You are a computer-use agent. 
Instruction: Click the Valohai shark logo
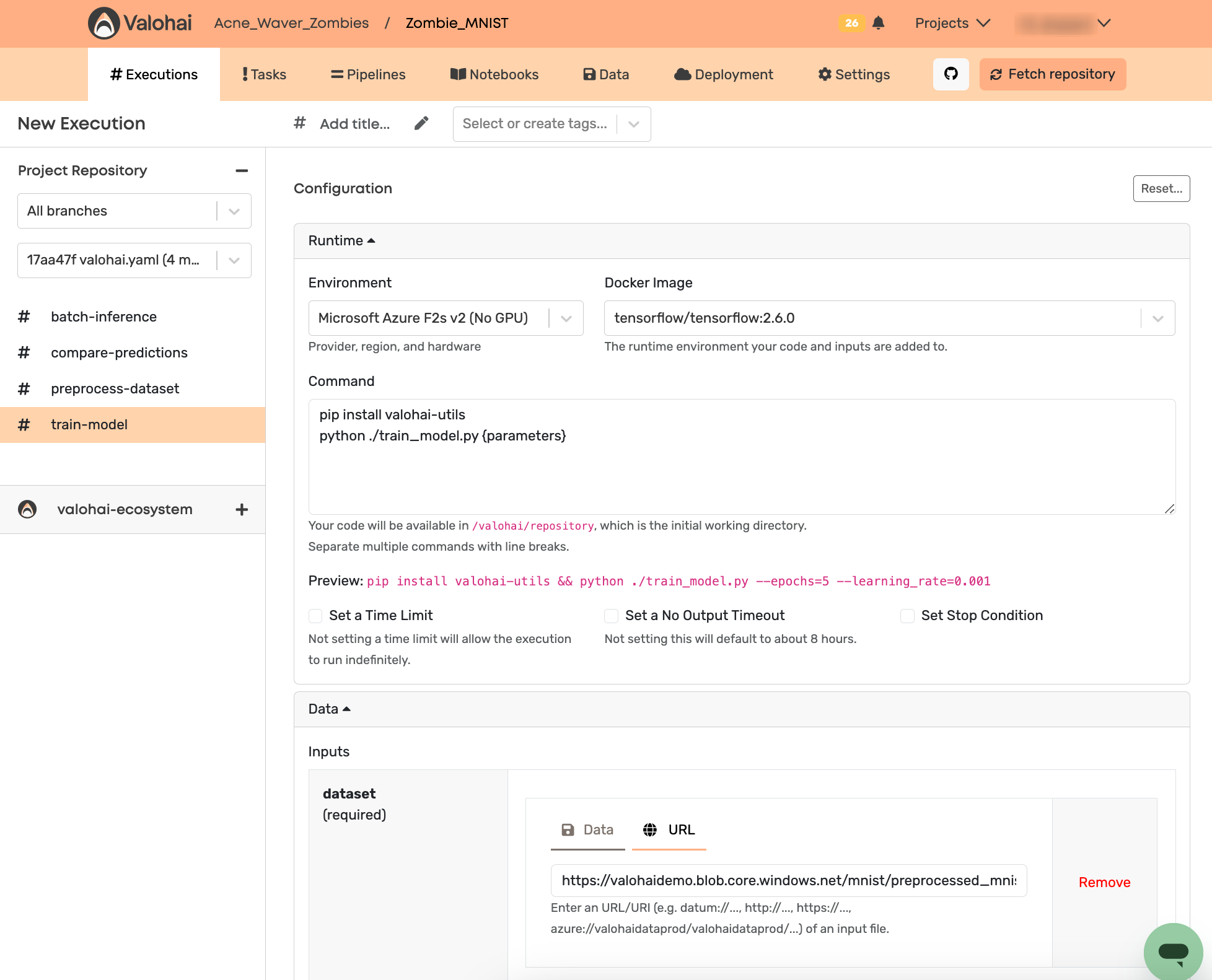coord(103,23)
